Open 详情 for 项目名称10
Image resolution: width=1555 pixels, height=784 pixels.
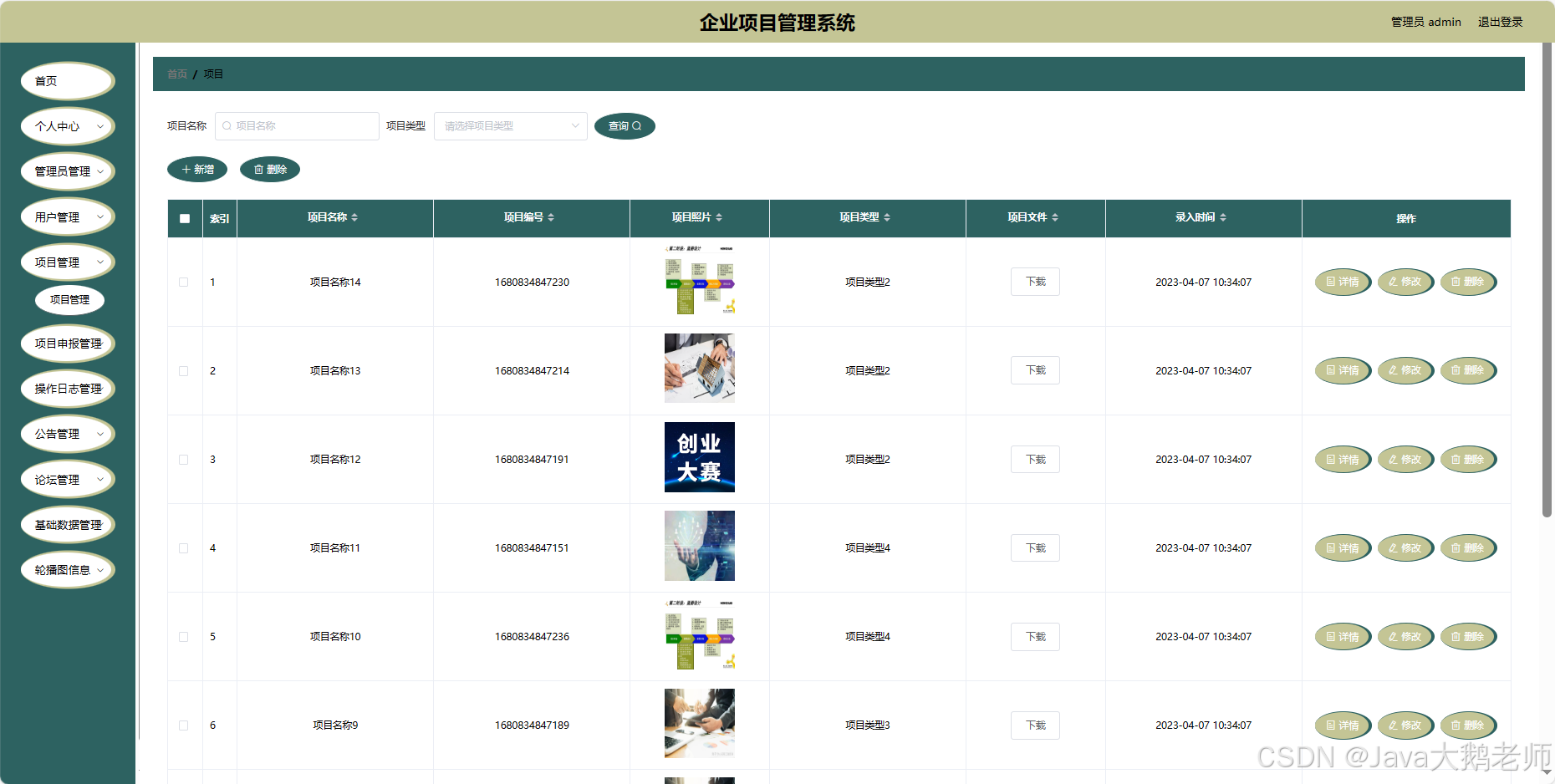[x=1343, y=637]
